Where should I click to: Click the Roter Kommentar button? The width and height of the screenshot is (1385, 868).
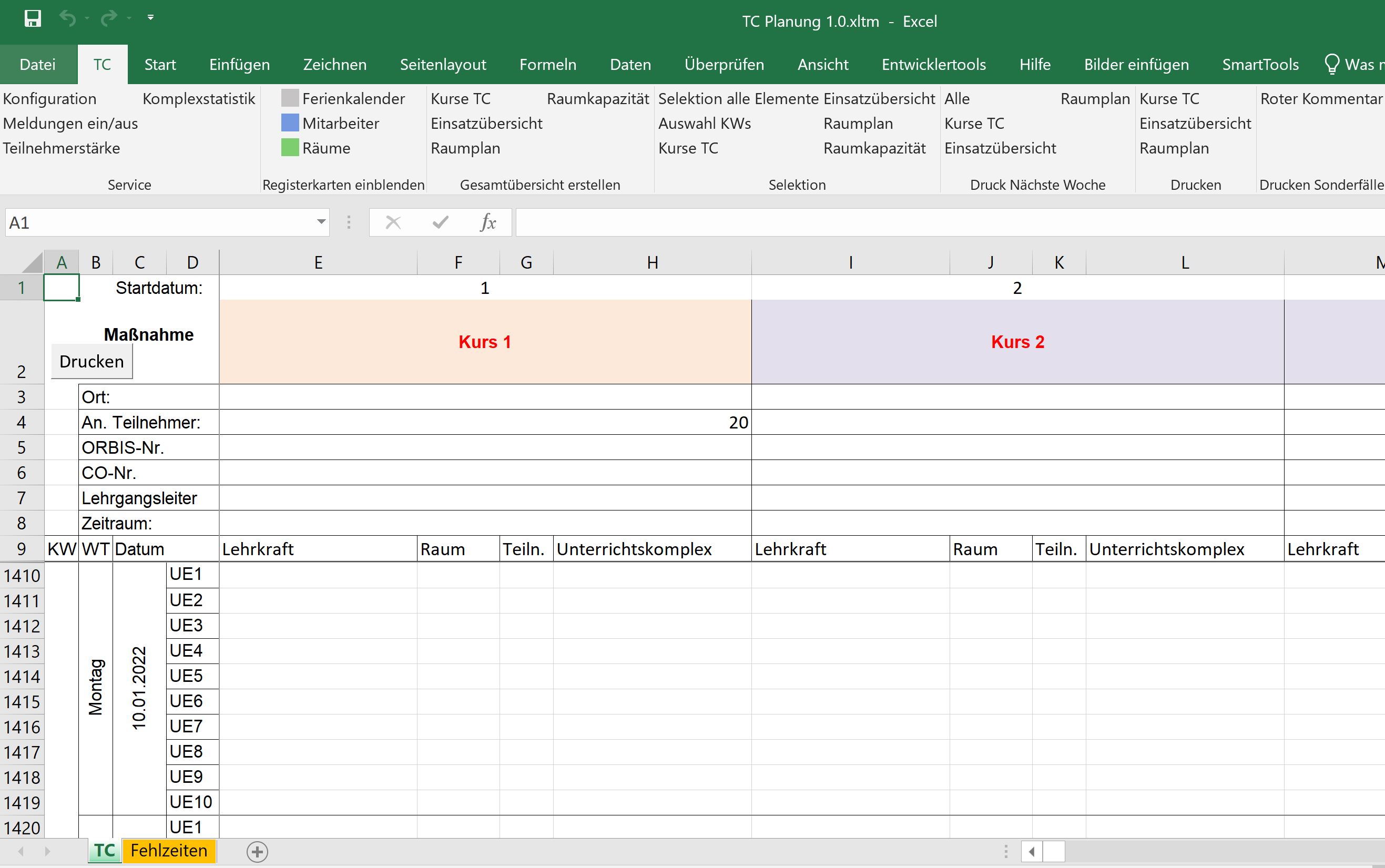(1321, 99)
